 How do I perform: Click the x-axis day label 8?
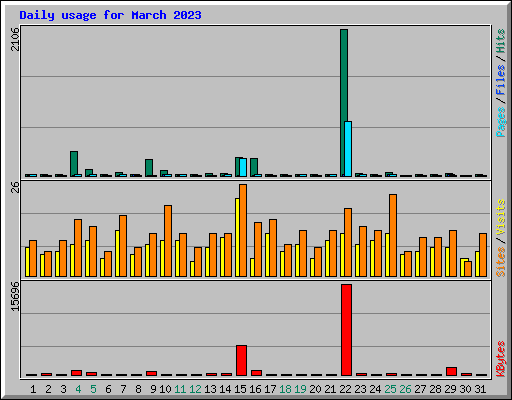point(138,389)
